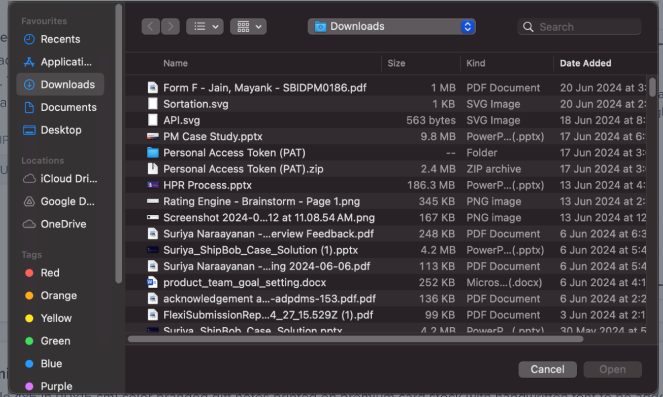This screenshot has width=663, height=397.
Task: Click the Folder kind cell
Action: [482, 153]
